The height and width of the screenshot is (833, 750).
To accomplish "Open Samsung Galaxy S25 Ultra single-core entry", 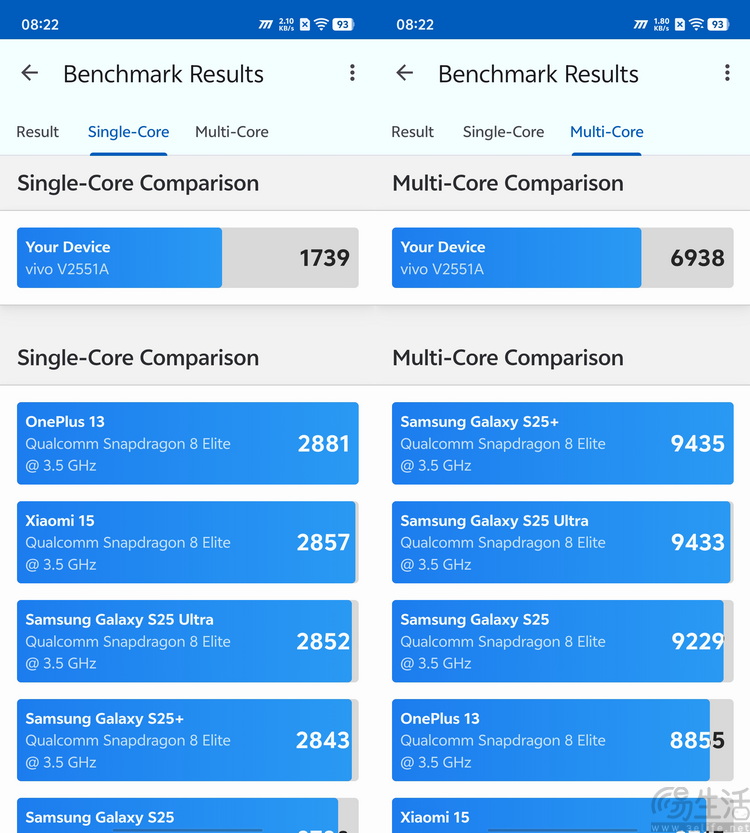I will pos(187,641).
